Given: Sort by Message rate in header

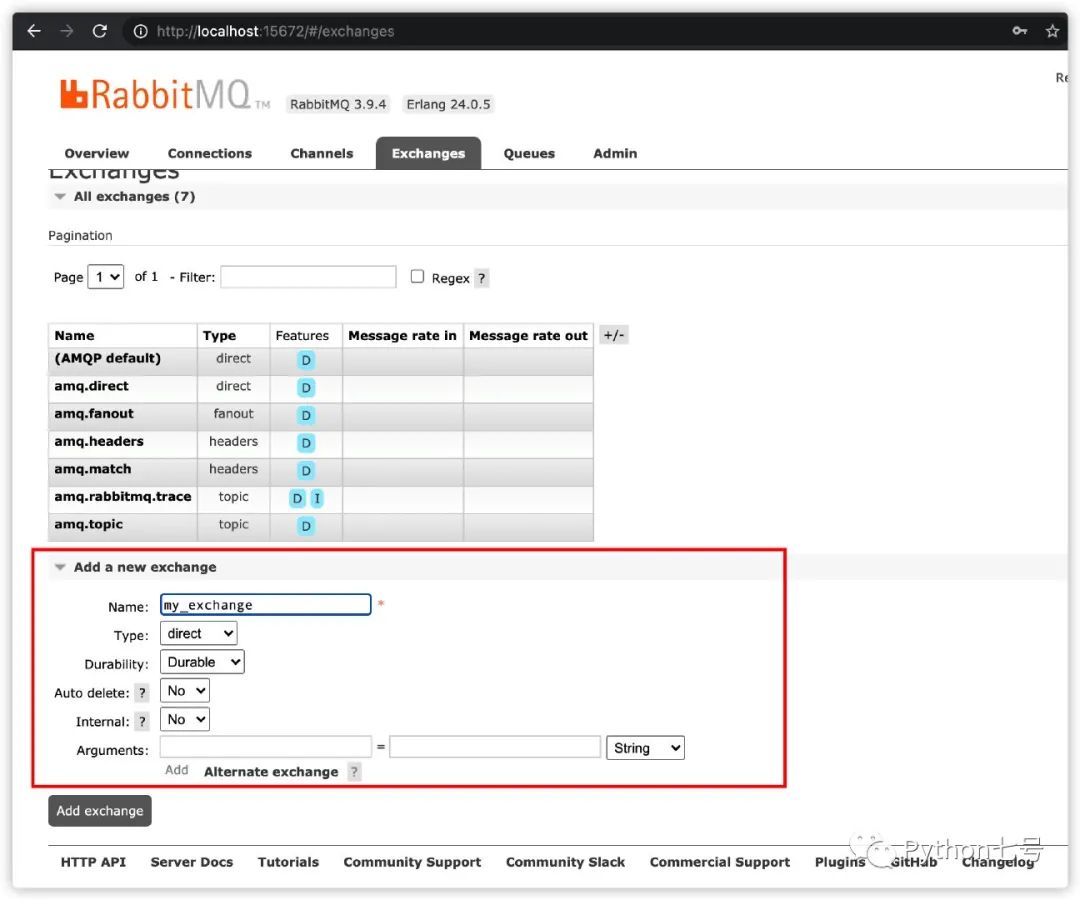Looking at the screenshot, I should click(402, 335).
